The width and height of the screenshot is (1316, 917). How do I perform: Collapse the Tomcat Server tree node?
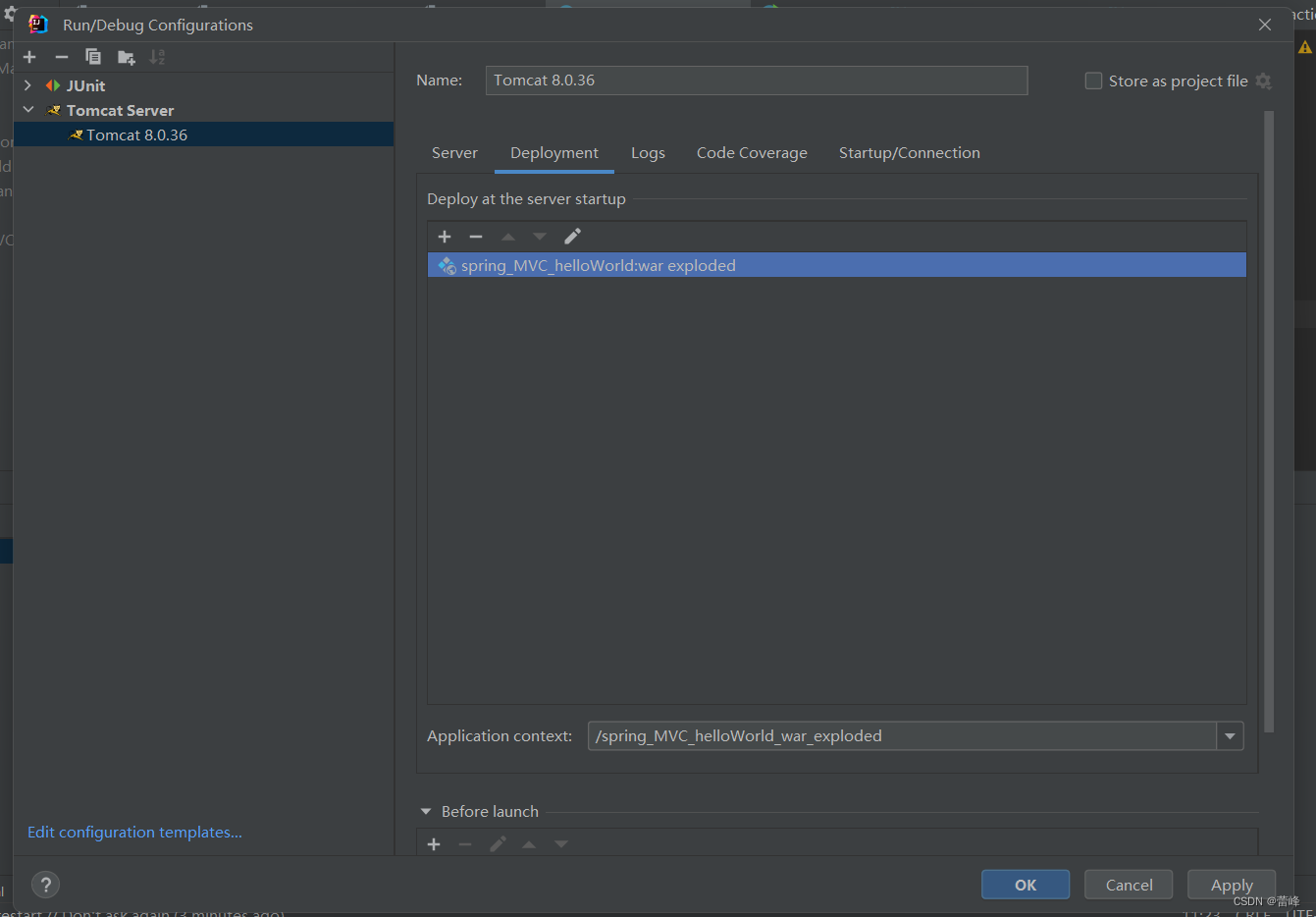pyautogui.click(x=27, y=110)
